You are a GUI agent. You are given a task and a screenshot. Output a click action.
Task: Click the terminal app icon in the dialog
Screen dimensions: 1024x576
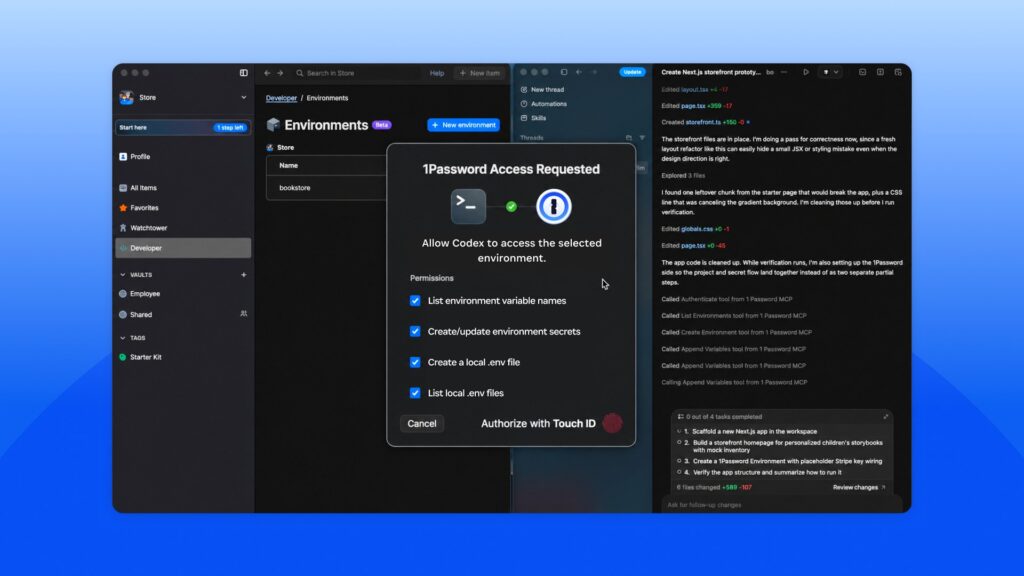point(468,206)
